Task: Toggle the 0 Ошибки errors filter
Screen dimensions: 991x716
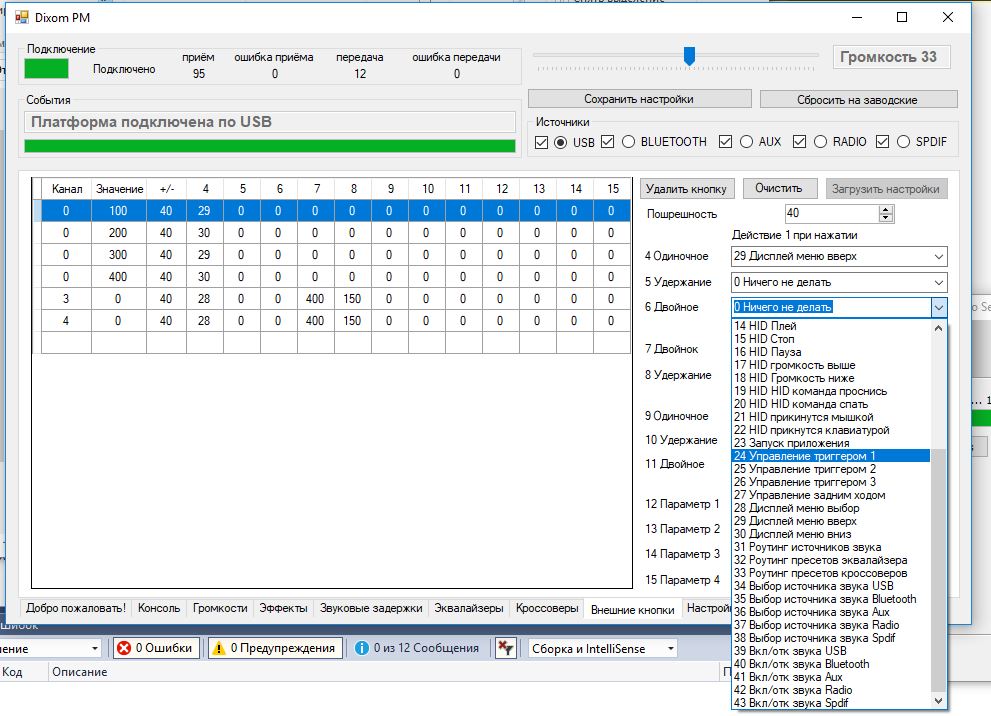Action: [x=156, y=648]
